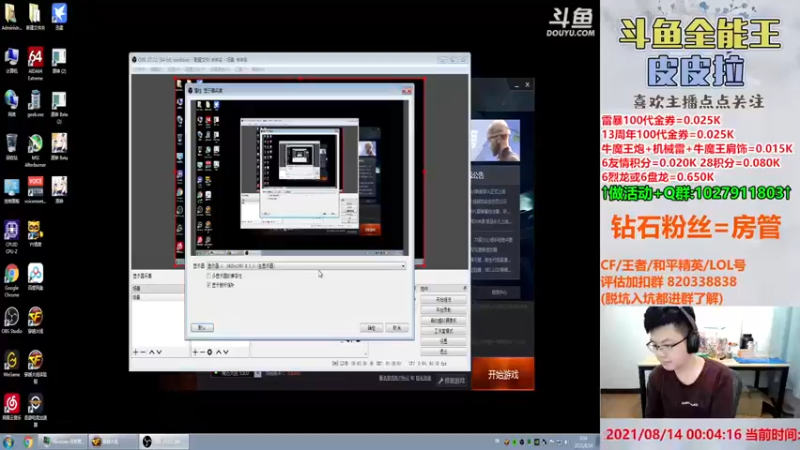Open Google Chrome desktop shortcut

(11, 281)
